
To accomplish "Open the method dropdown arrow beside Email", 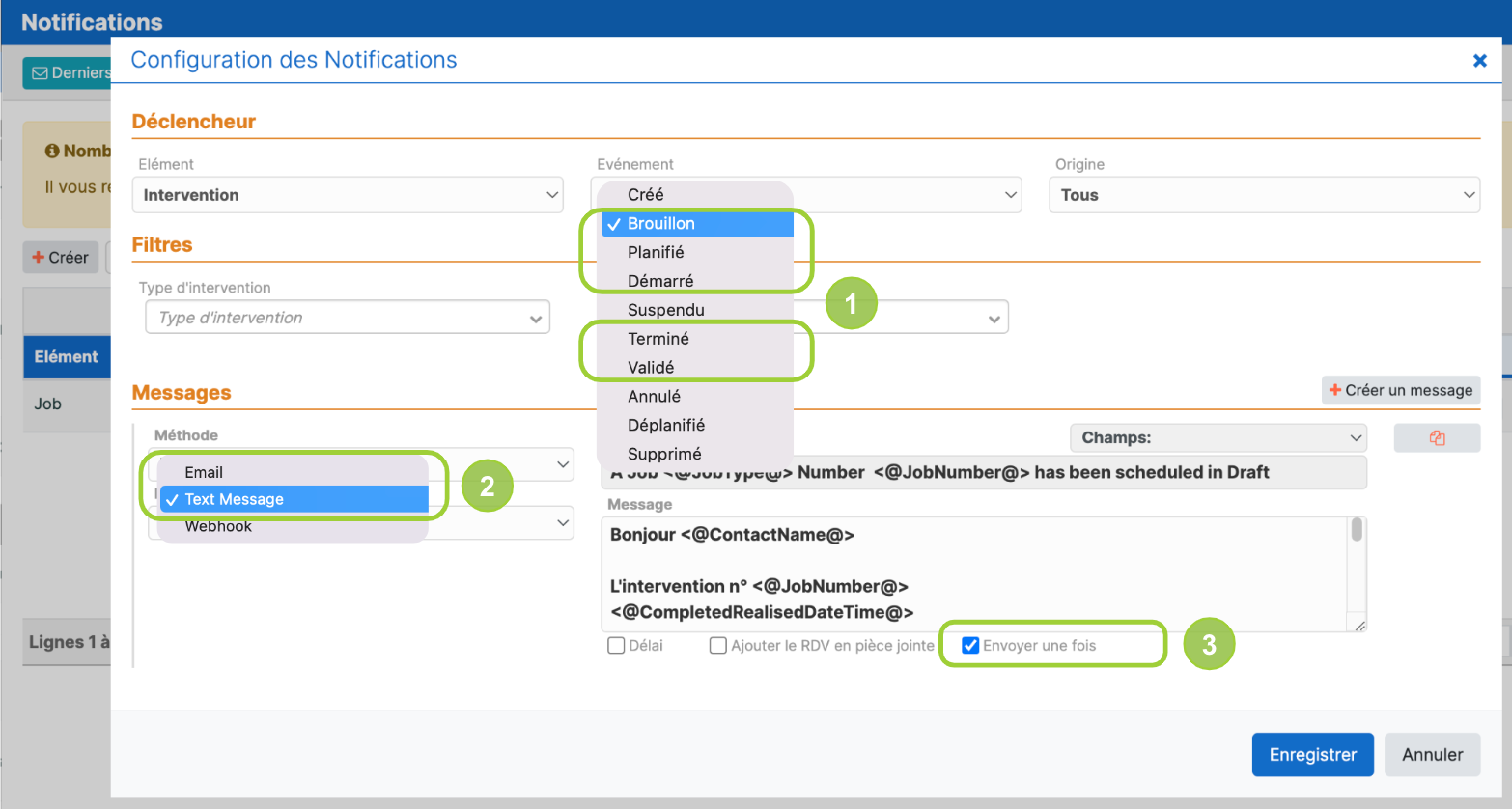I will (x=563, y=464).
